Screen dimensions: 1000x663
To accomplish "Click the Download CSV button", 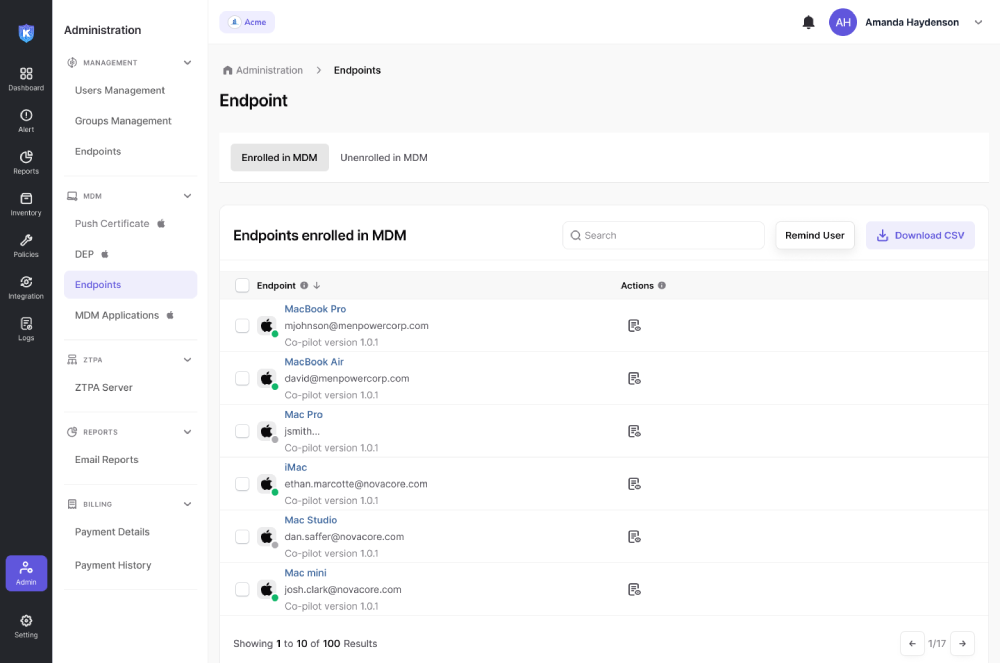I will (920, 236).
